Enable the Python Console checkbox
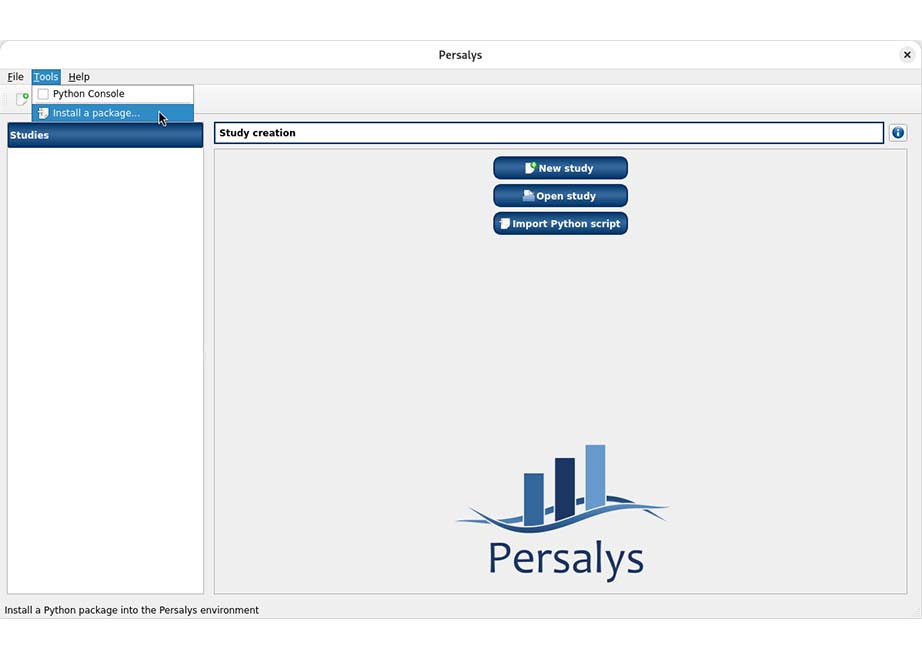The width and height of the screenshot is (922, 659). [x=43, y=94]
